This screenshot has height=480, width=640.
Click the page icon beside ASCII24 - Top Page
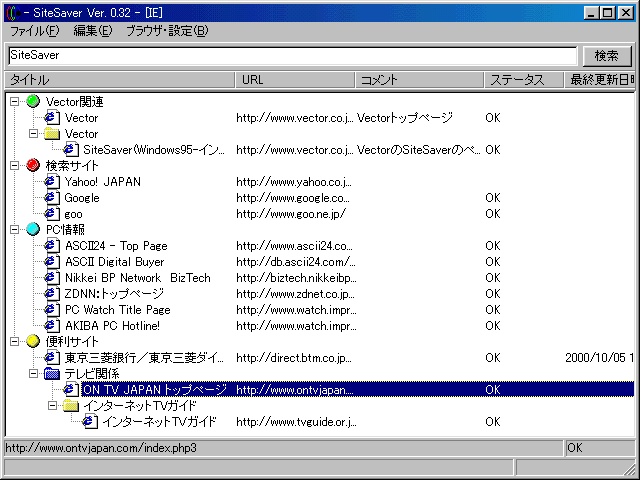coord(52,246)
